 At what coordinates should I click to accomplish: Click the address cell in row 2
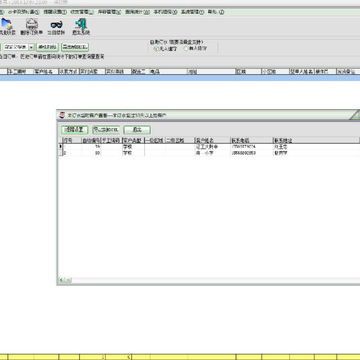316,153
